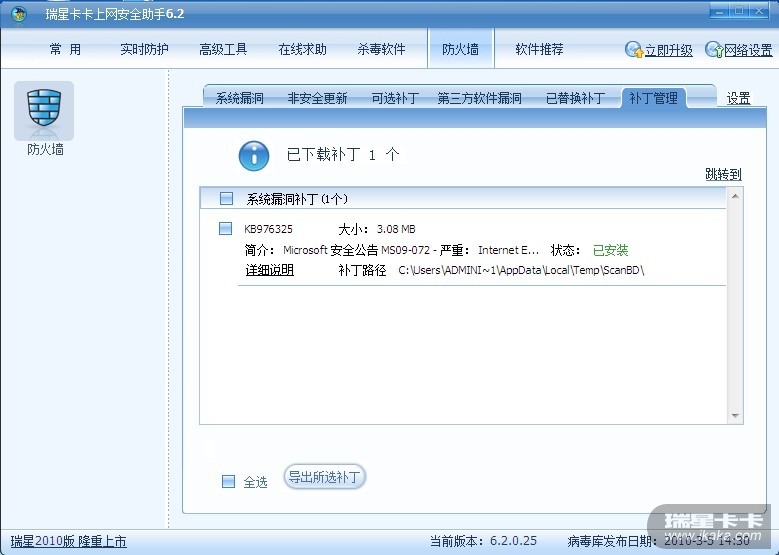Click the 导出所选补丁 button
Screen dimensions: 779x555
tap(324, 477)
